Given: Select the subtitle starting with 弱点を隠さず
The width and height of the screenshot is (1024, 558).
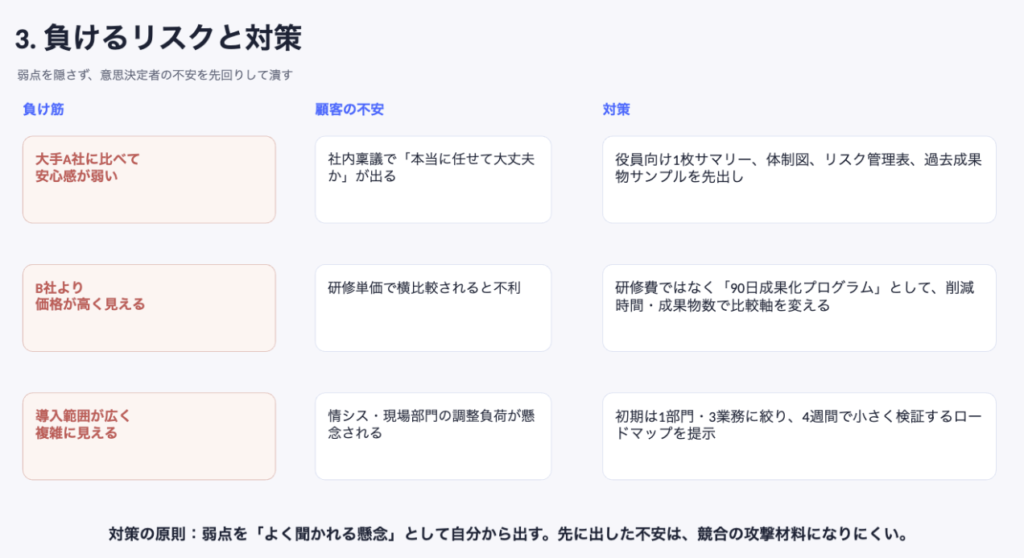Looking at the screenshot, I should click(154, 75).
